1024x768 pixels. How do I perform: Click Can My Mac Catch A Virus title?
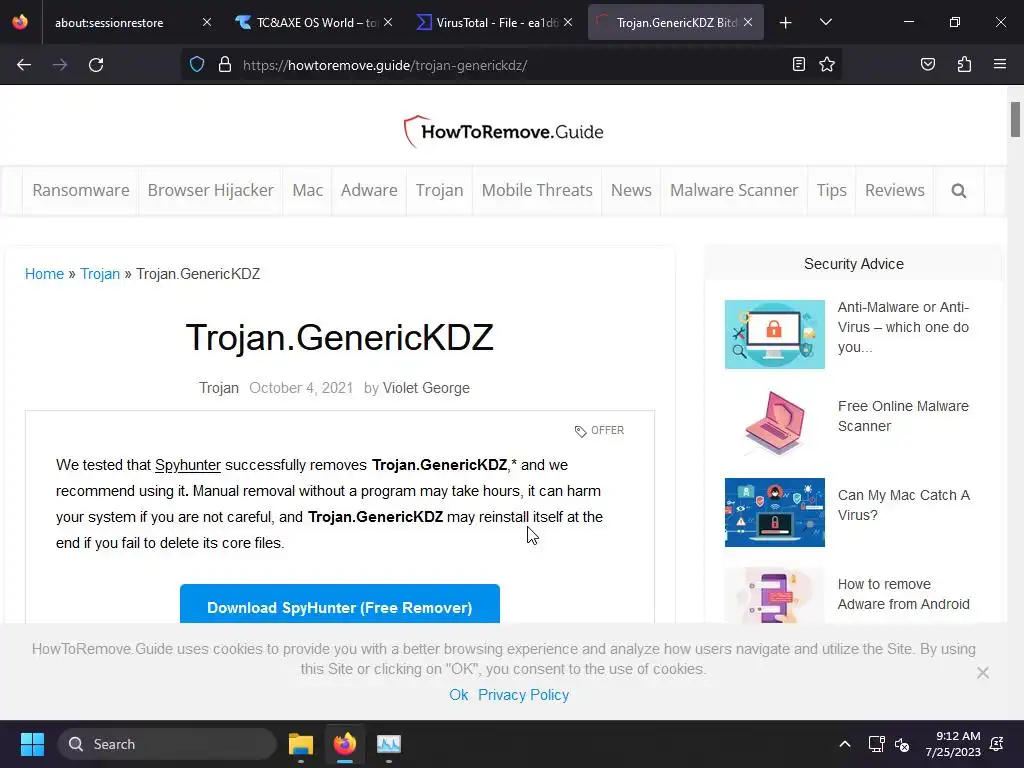(x=904, y=505)
